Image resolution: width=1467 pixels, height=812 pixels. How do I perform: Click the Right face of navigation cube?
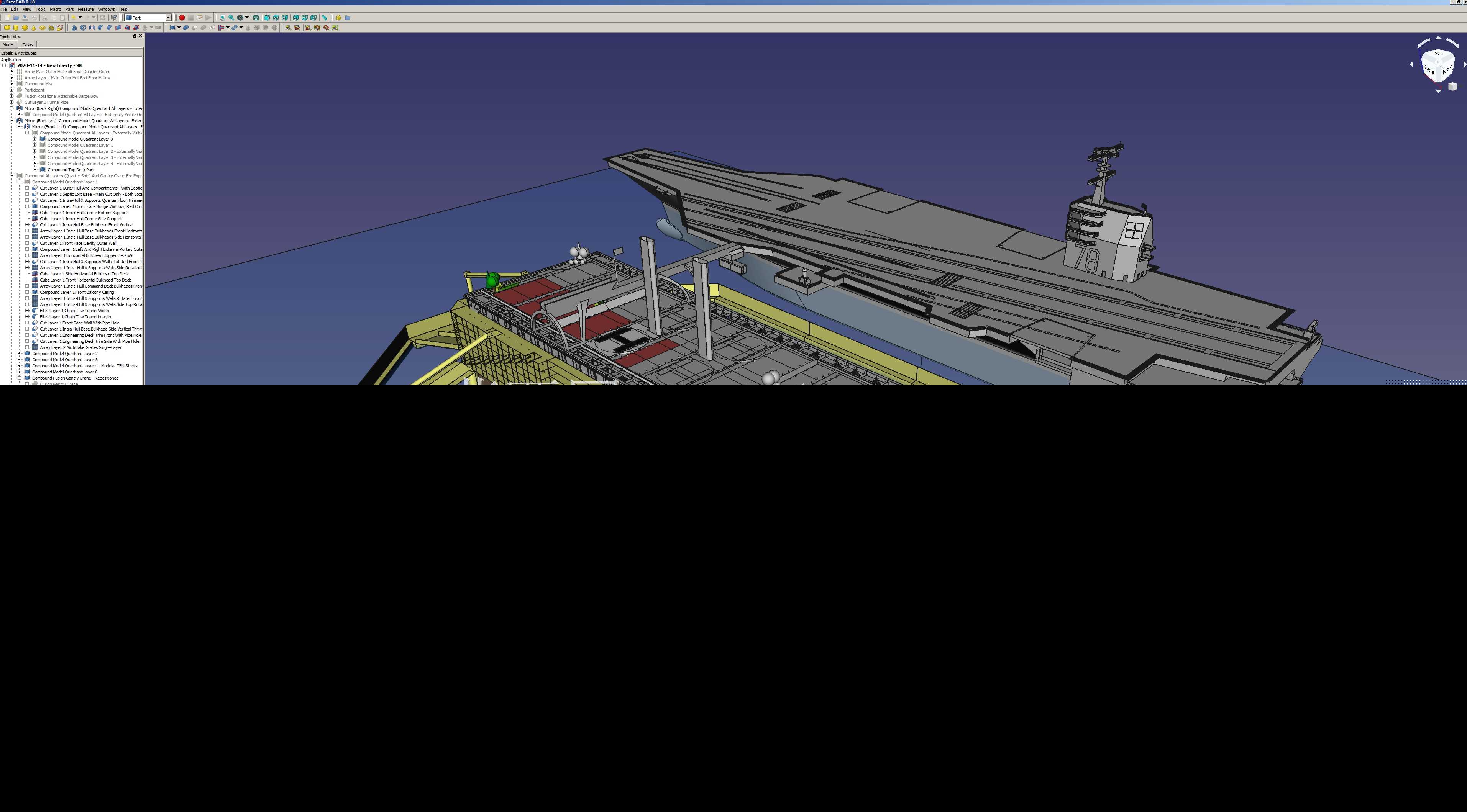pos(1447,70)
